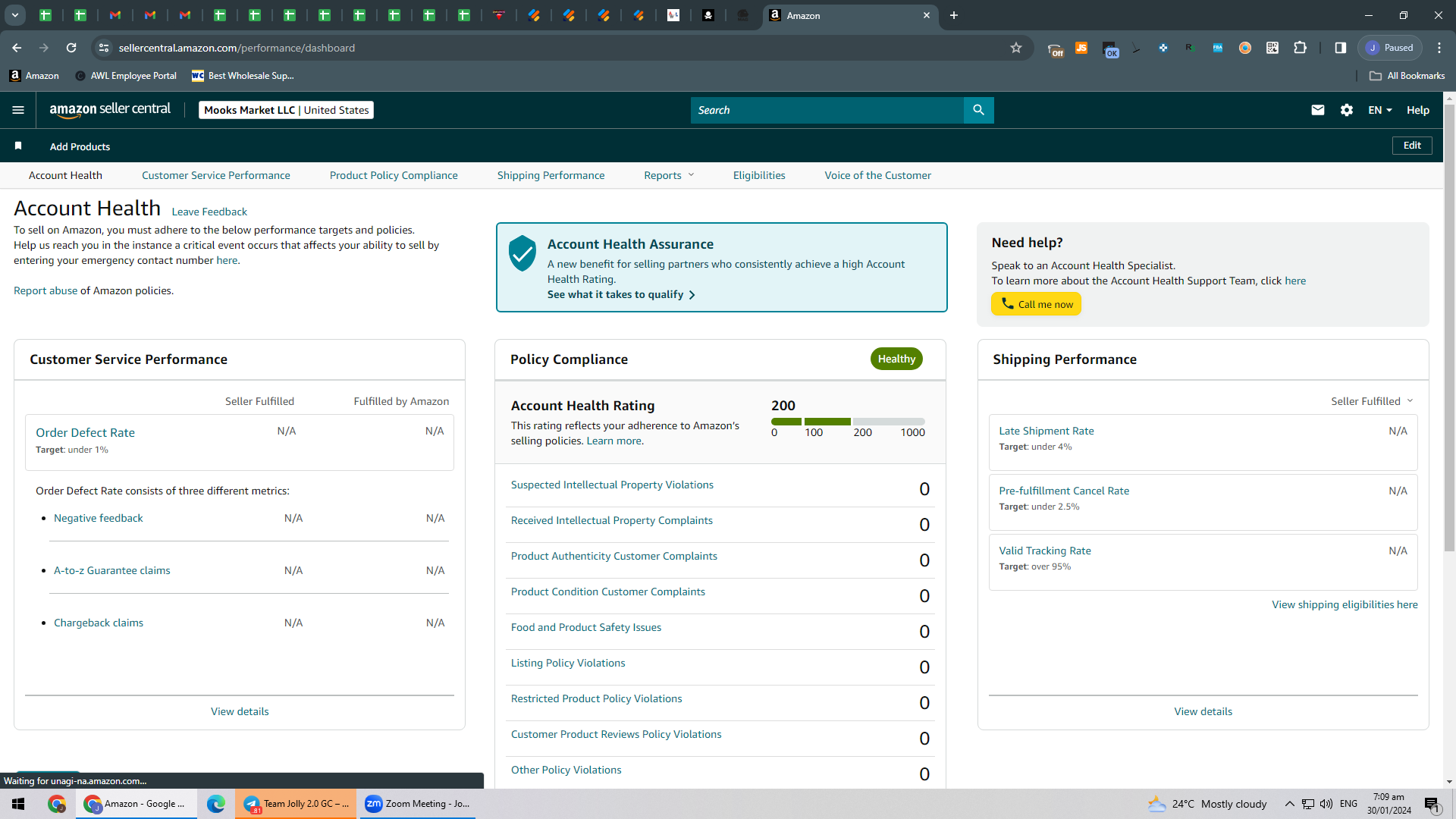Open the Seller Central hamburger menu

click(18, 110)
